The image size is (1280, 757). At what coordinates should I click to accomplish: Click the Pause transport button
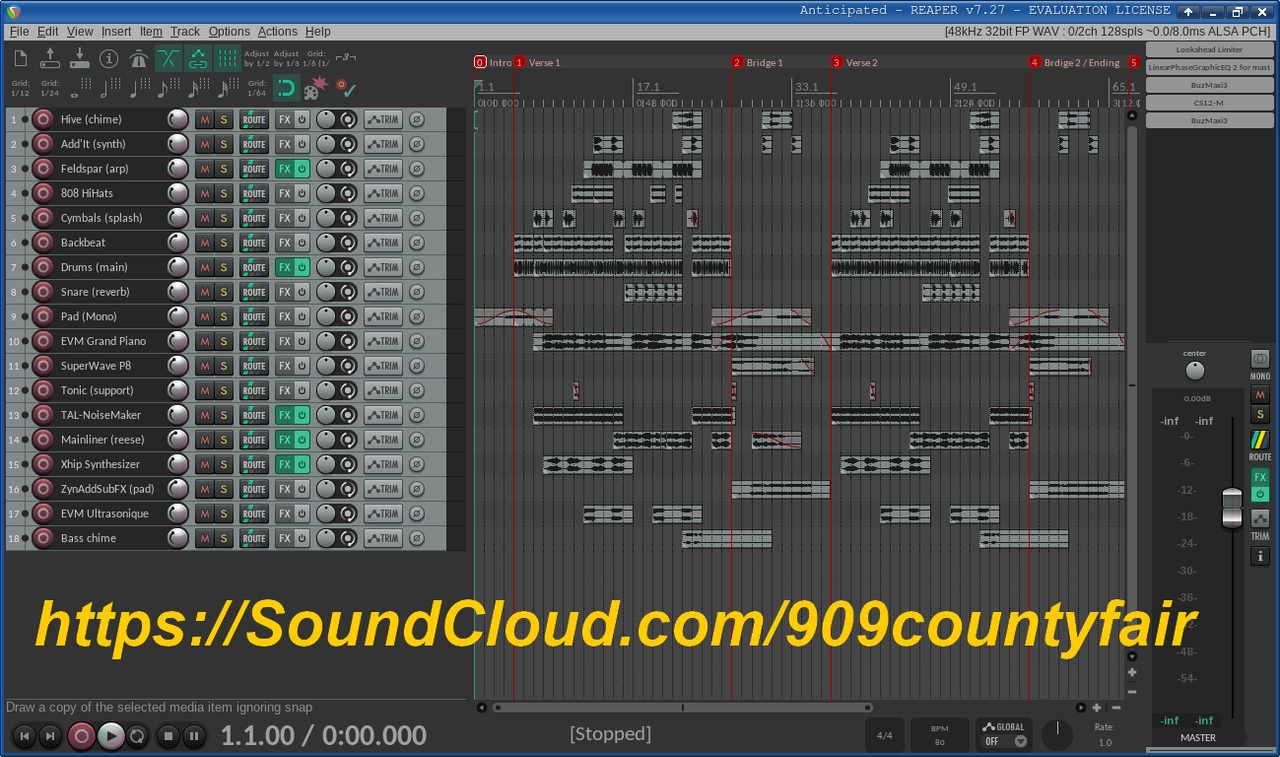(x=195, y=737)
